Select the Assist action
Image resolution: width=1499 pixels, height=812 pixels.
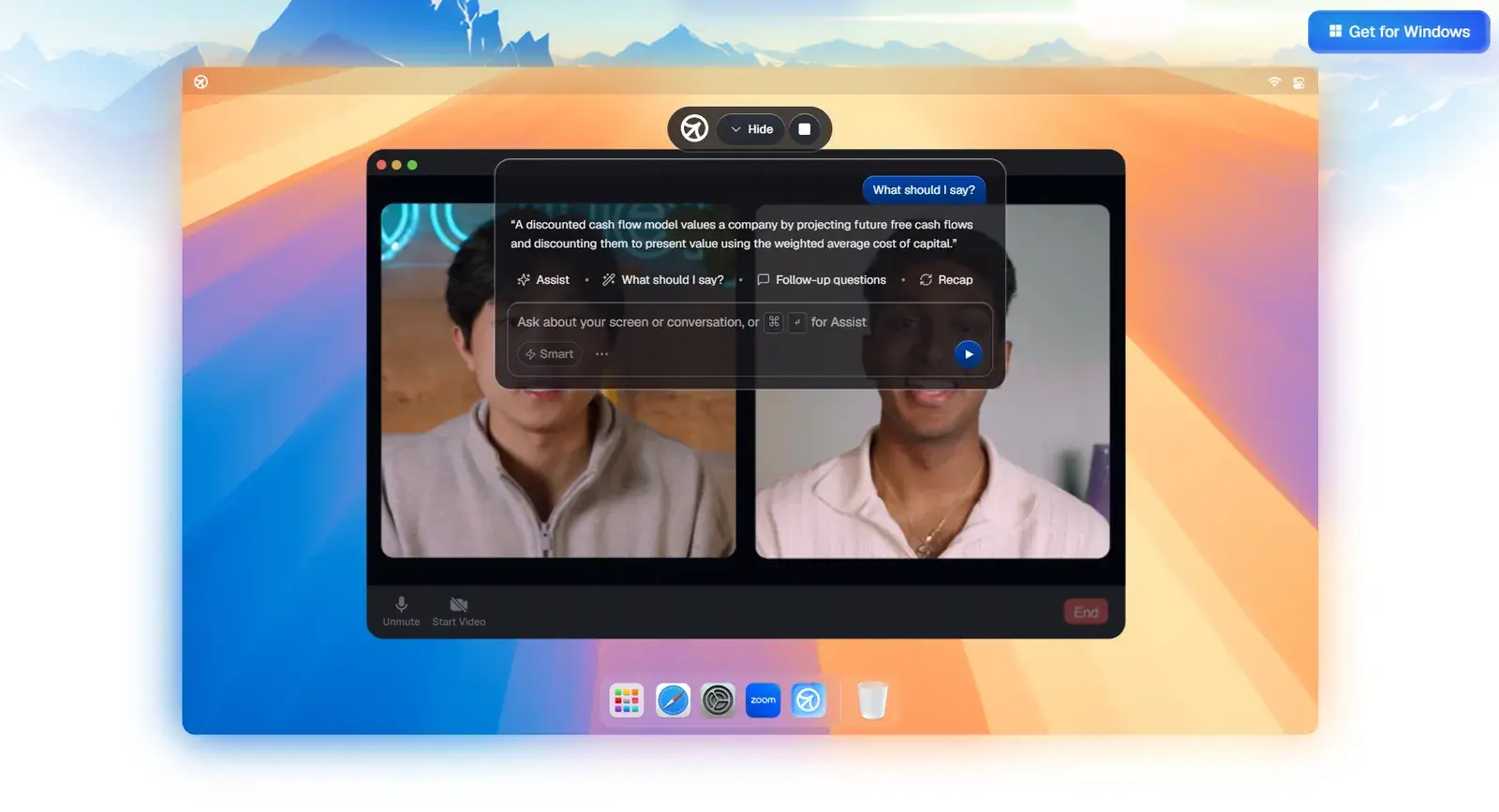click(543, 280)
